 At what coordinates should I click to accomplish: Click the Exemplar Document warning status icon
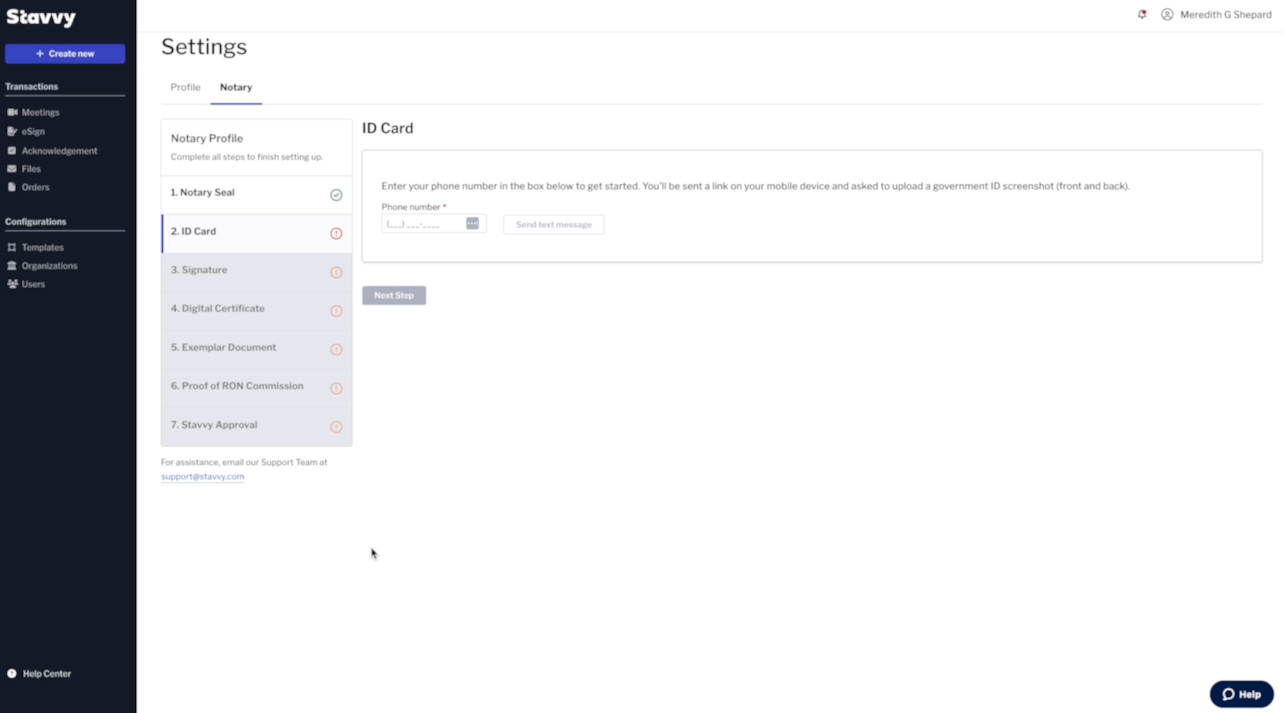coord(336,350)
